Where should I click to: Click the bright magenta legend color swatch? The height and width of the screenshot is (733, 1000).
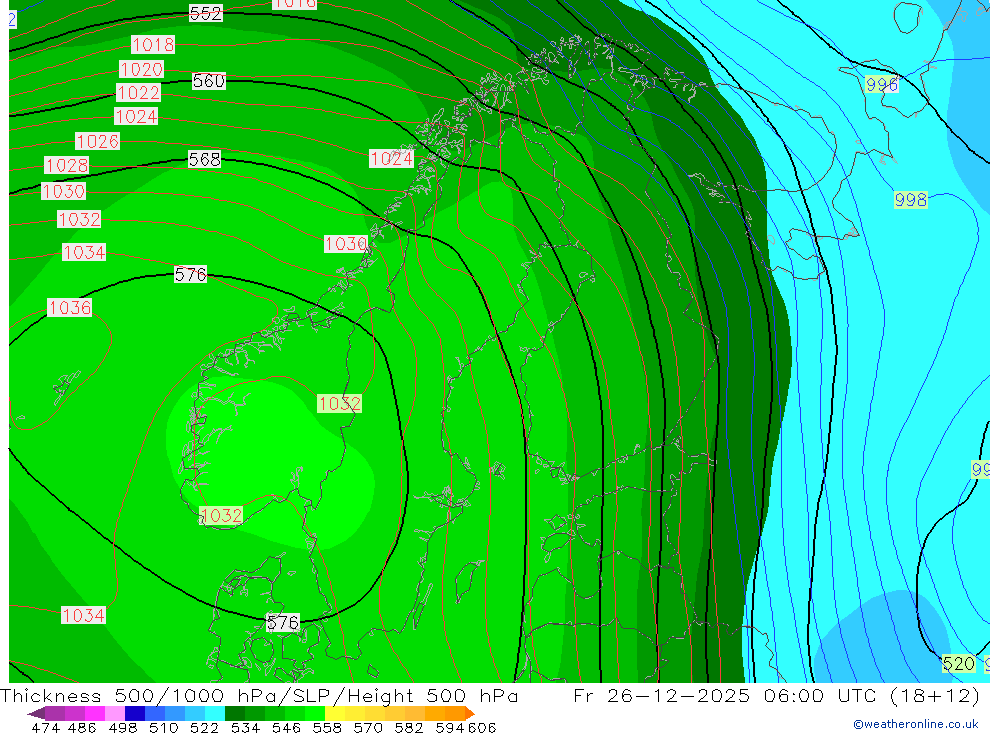pyautogui.click(x=95, y=713)
